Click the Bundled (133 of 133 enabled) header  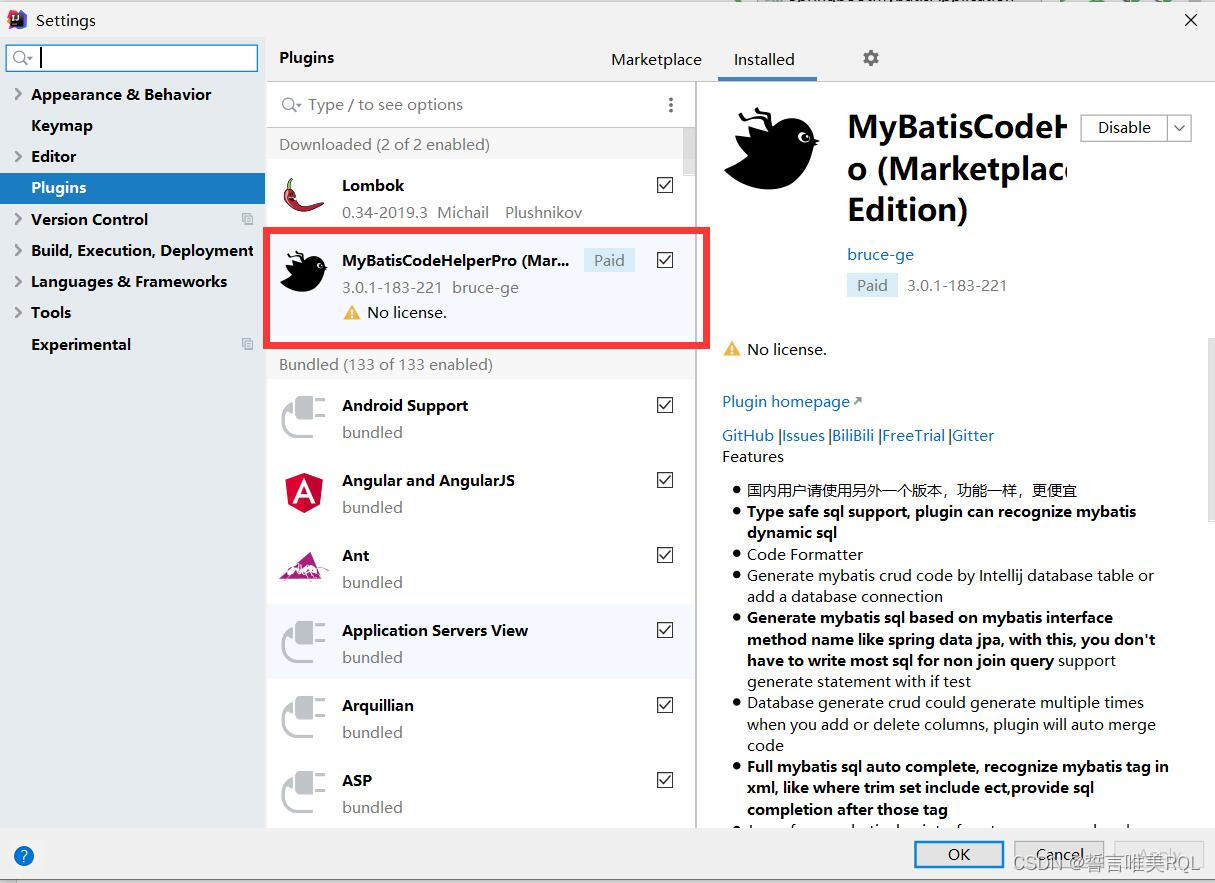coord(386,364)
